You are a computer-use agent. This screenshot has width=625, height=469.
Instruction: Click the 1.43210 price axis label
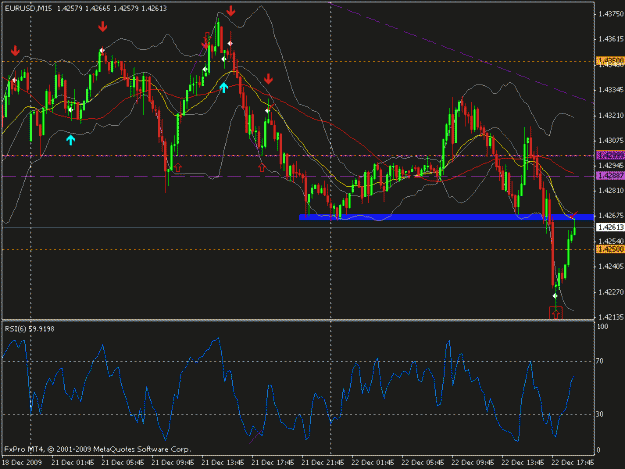[x=611, y=115]
